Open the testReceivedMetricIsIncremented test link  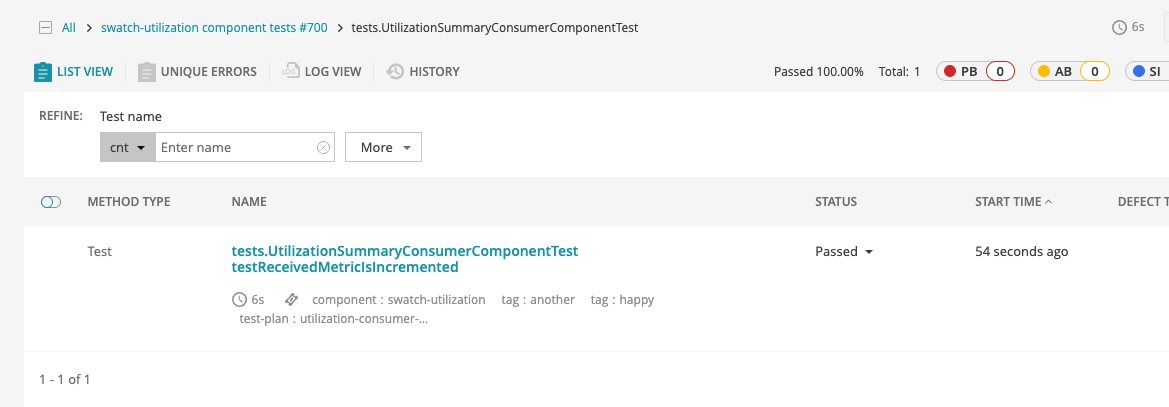pos(345,268)
